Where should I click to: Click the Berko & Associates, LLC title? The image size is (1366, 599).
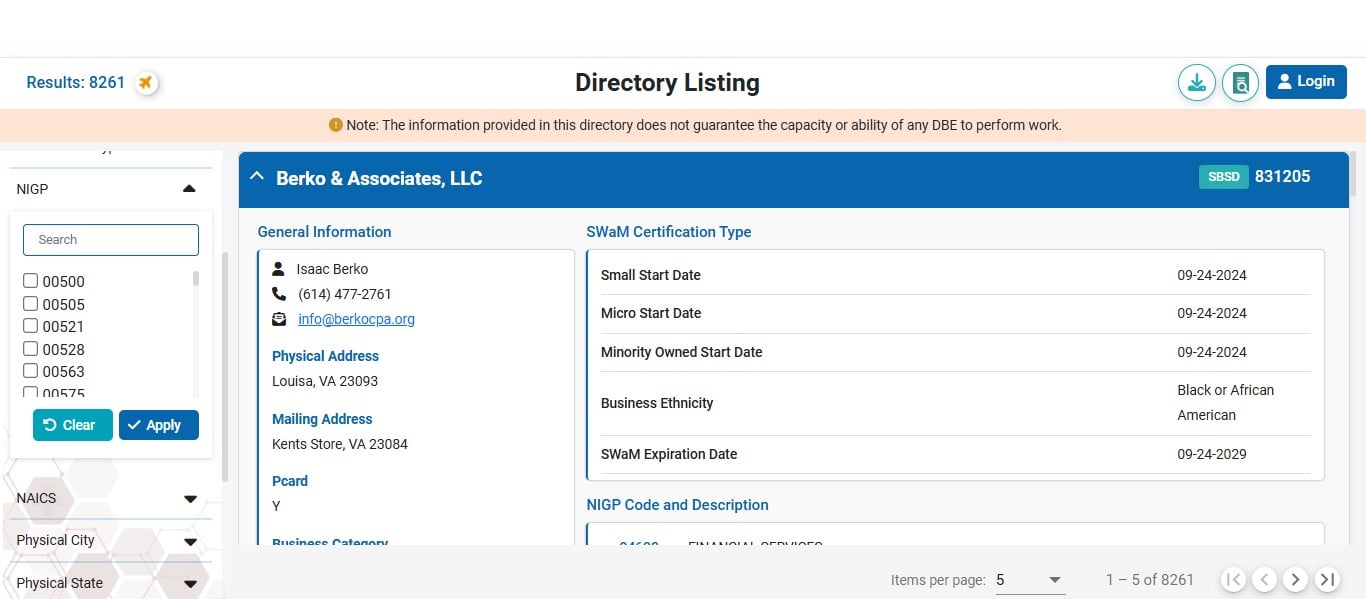click(x=379, y=178)
